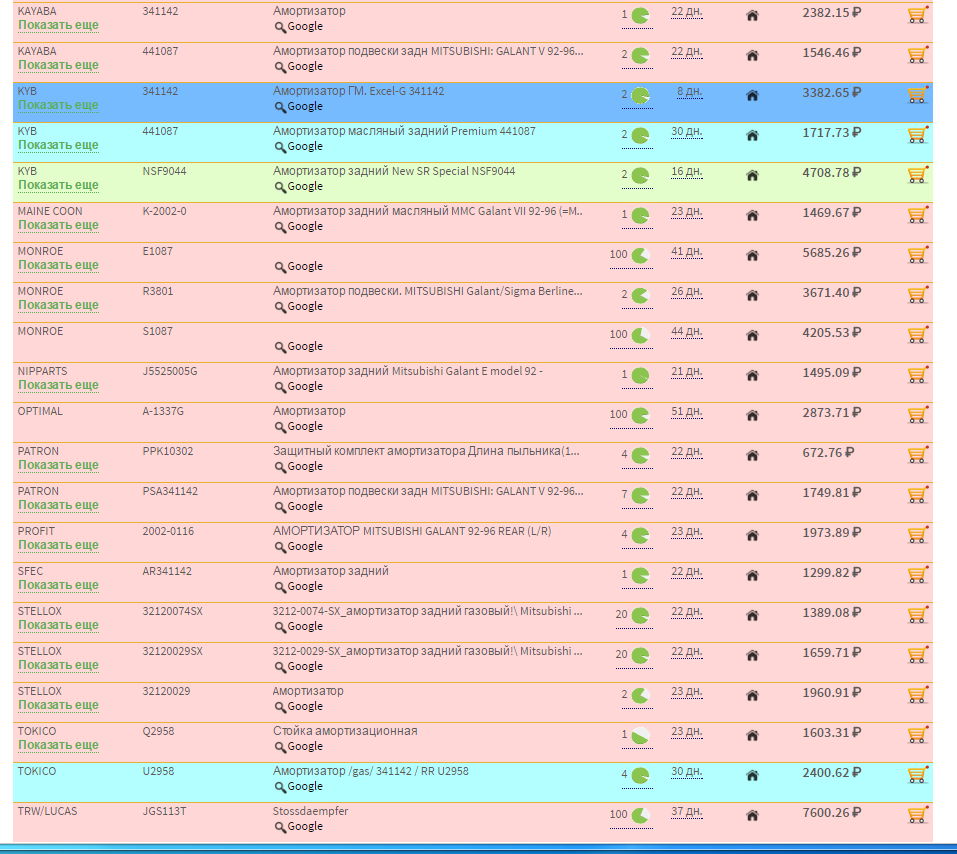Click home icon in KYB NSF9044 row
Viewport: 957px width, 854px height.
pos(752,175)
